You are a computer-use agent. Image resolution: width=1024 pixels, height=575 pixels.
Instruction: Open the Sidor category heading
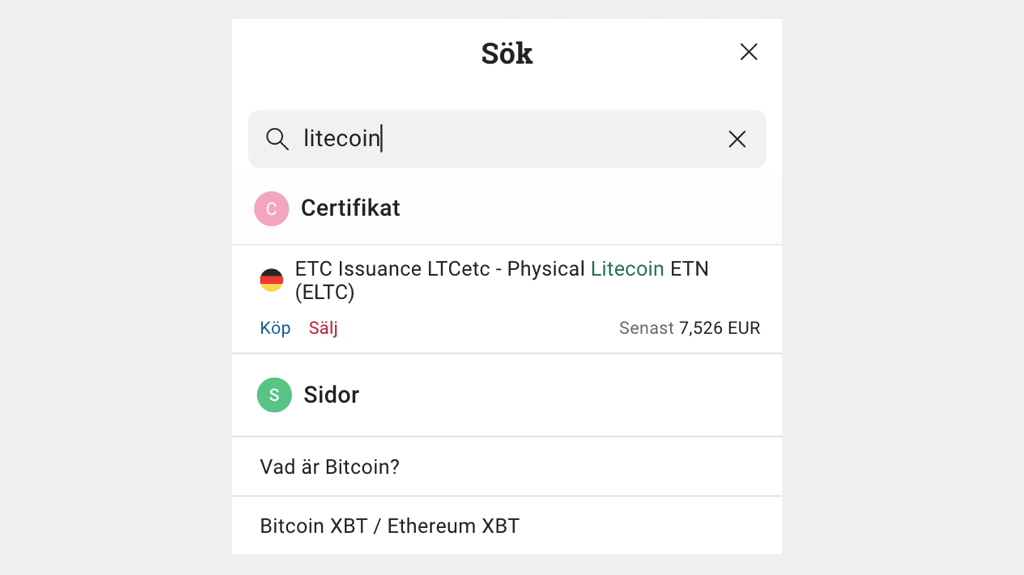[x=331, y=395]
